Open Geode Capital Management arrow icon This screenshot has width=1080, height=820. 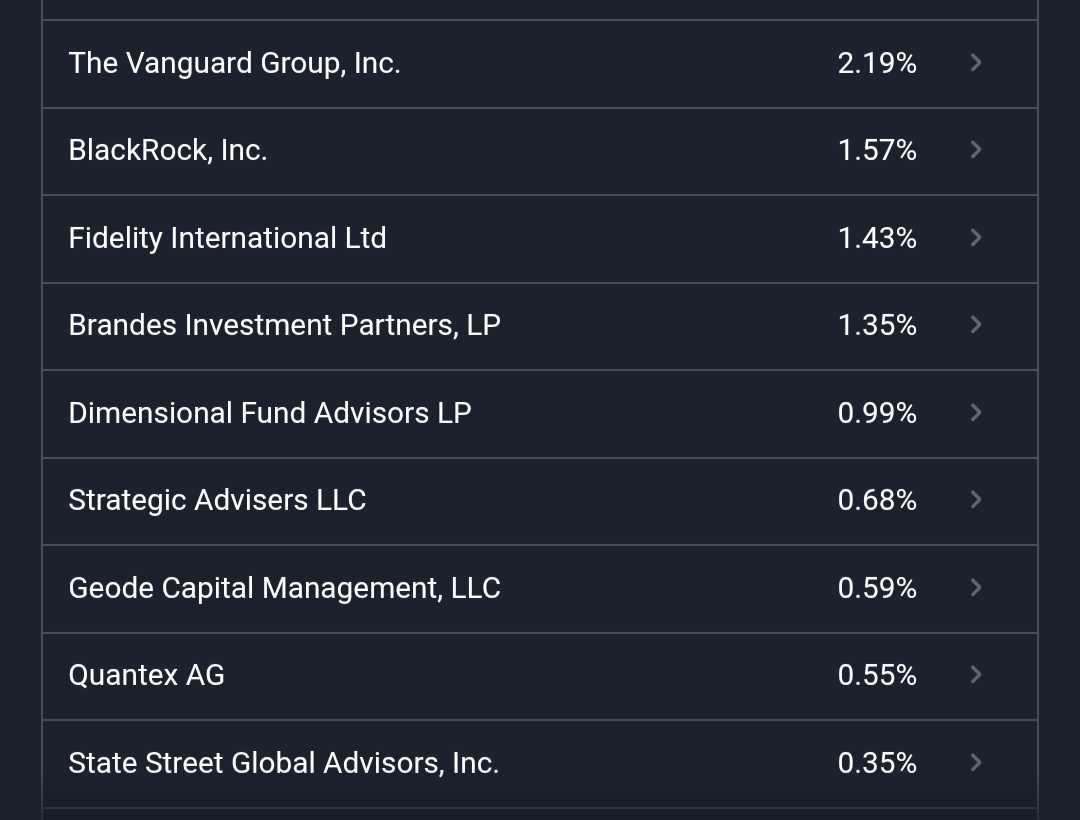click(976, 588)
